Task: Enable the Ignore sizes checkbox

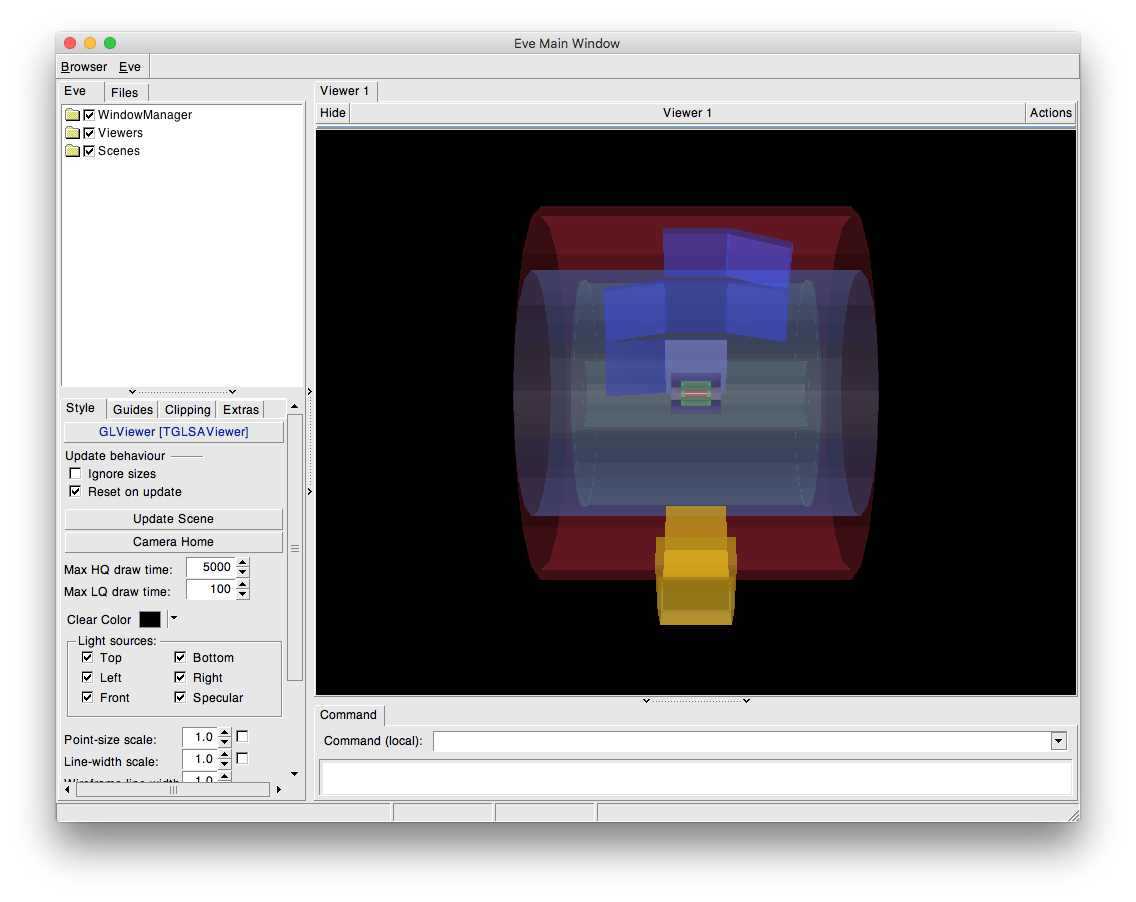Action: (x=75, y=474)
